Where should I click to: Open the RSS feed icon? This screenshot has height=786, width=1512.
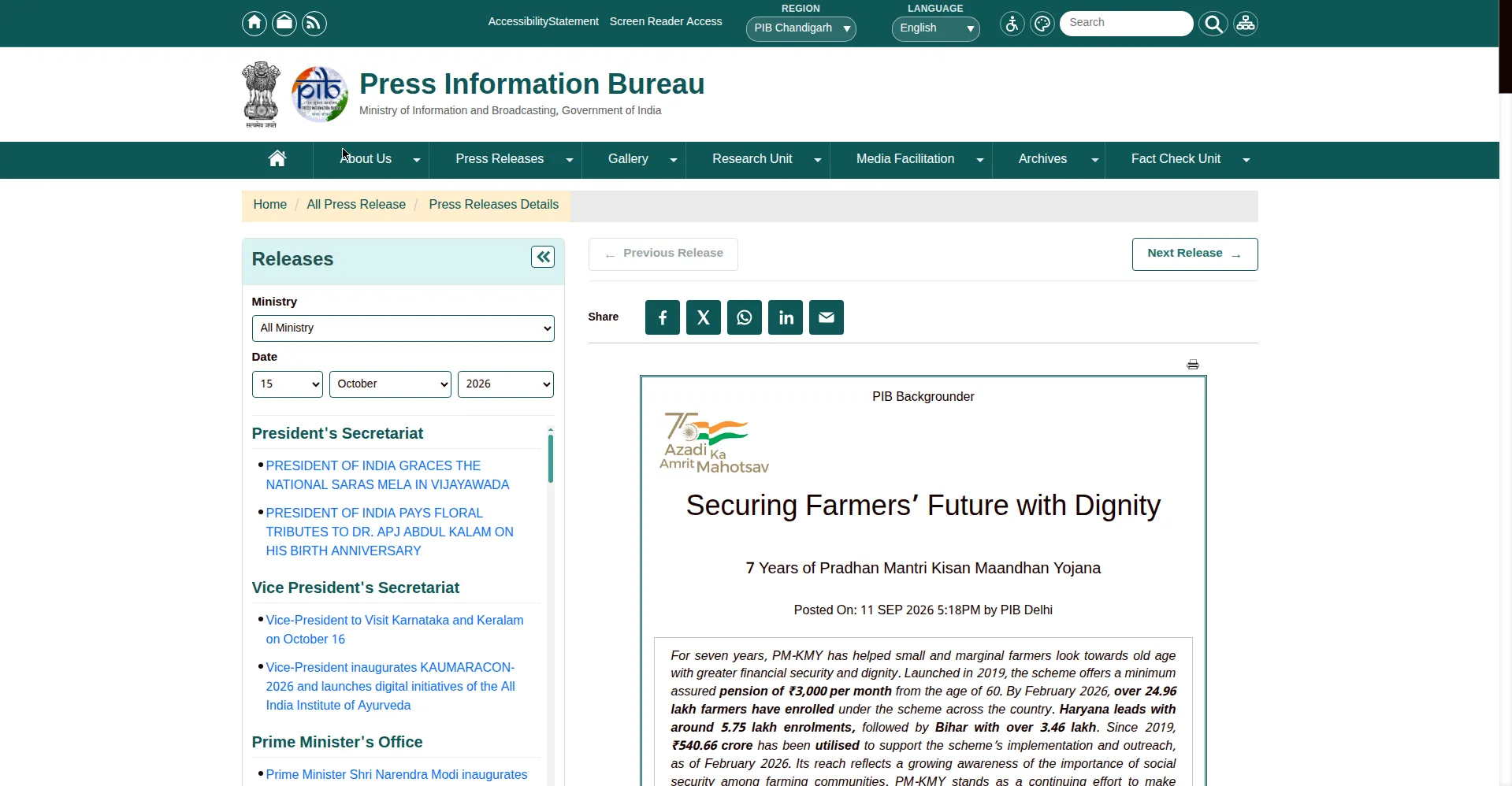pos(314,23)
